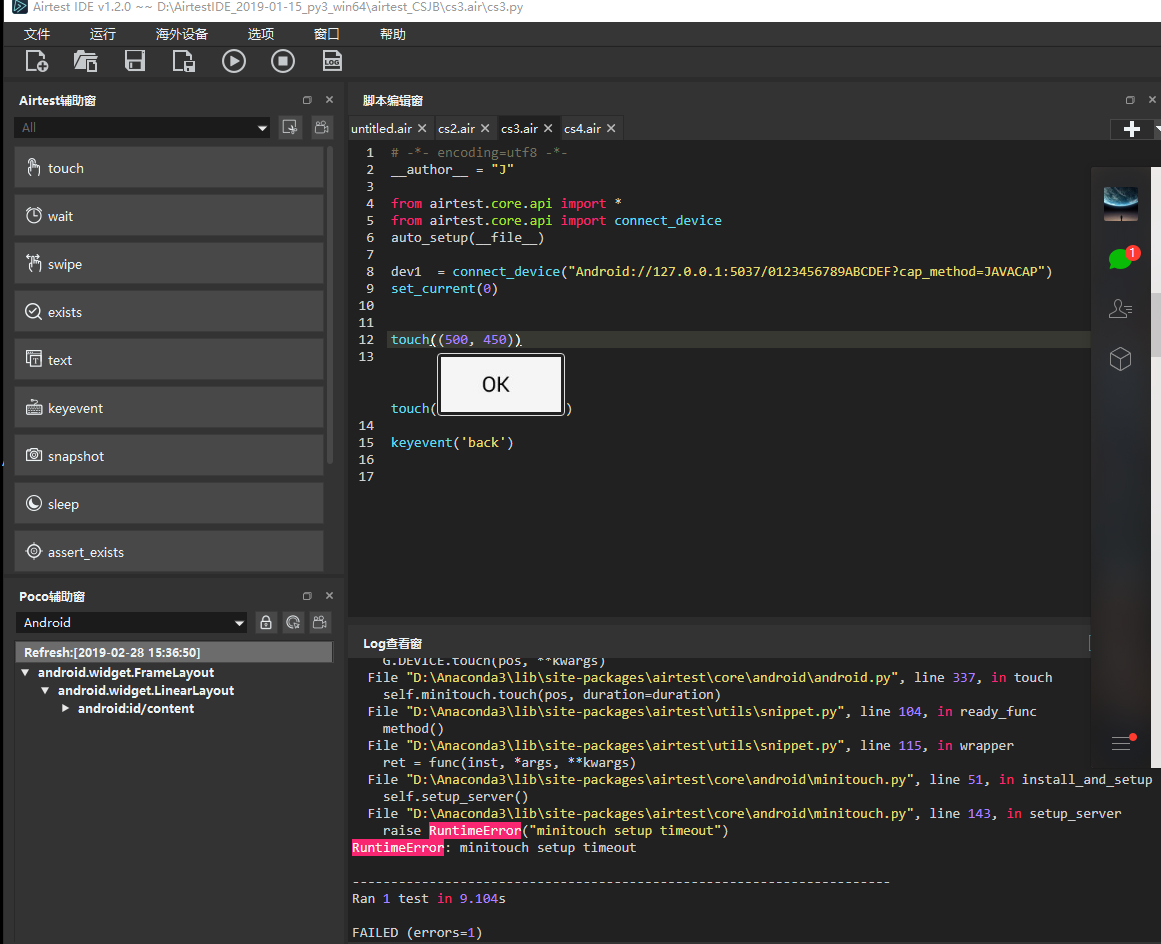1161x944 pixels.
Task: Close the cs4.air tab
Action: pos(611,128)
